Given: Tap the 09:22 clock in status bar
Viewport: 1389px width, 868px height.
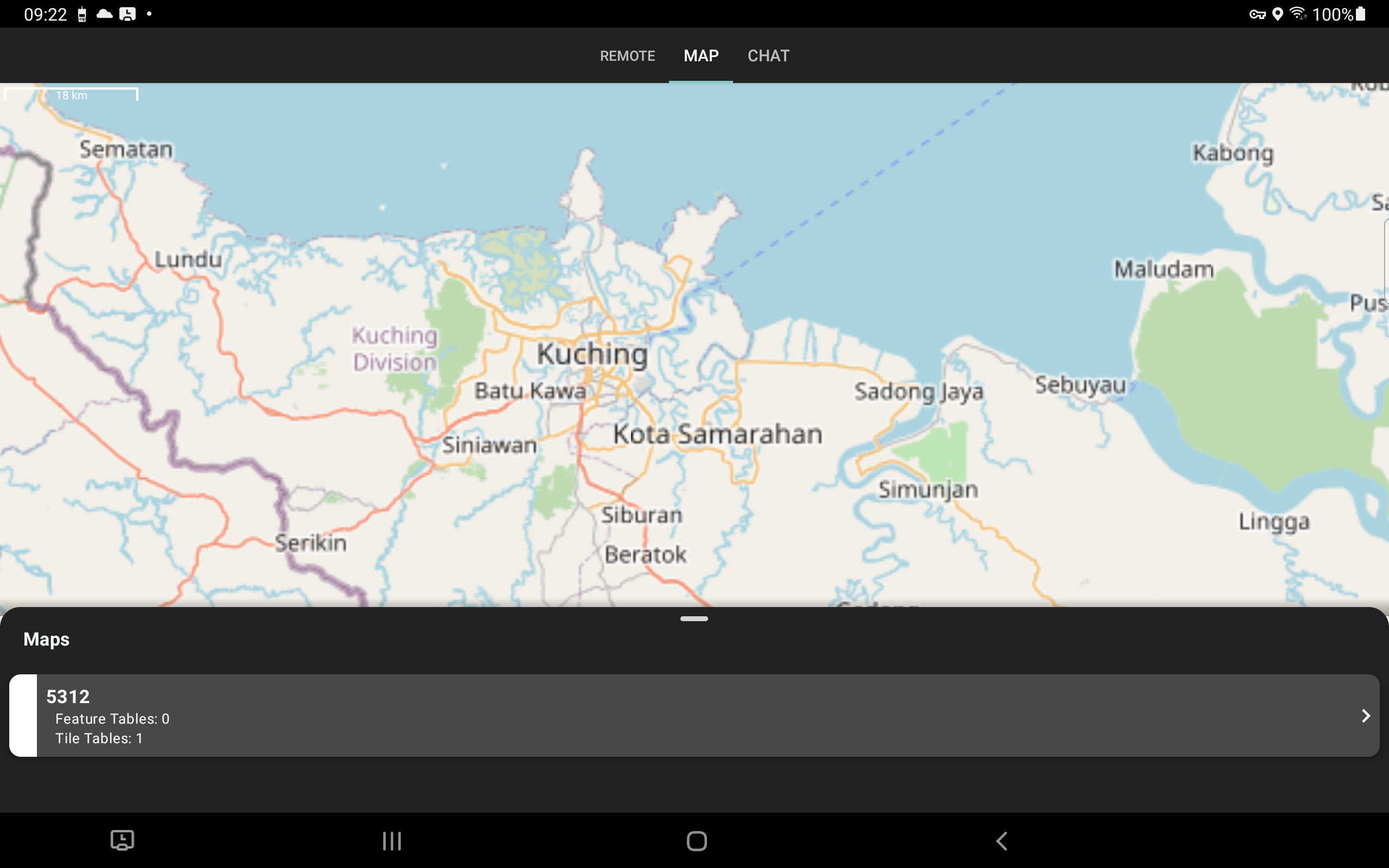Looking at the screenshot, I should coord(46,14).
